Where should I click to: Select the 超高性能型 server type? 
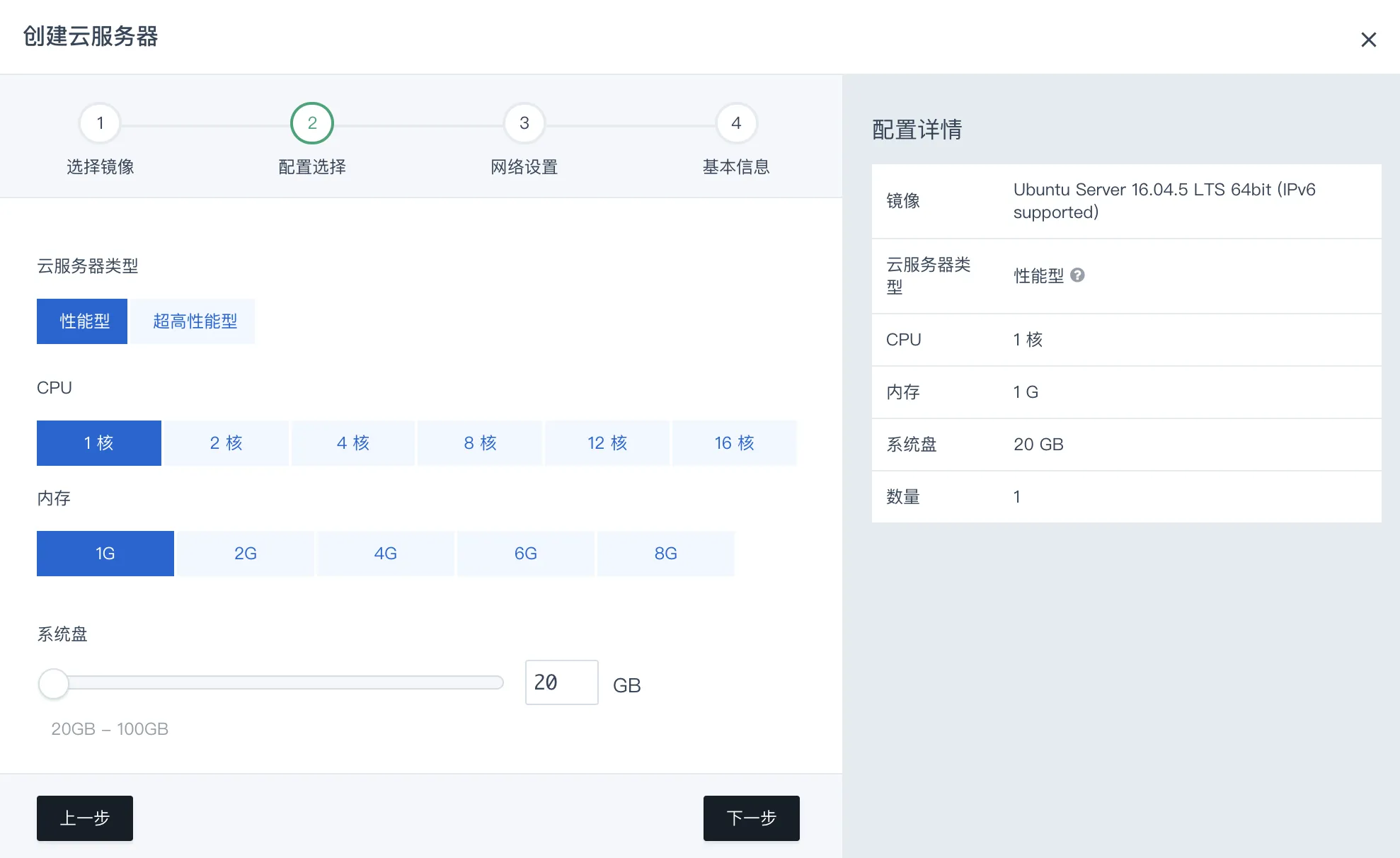point(193,321)
